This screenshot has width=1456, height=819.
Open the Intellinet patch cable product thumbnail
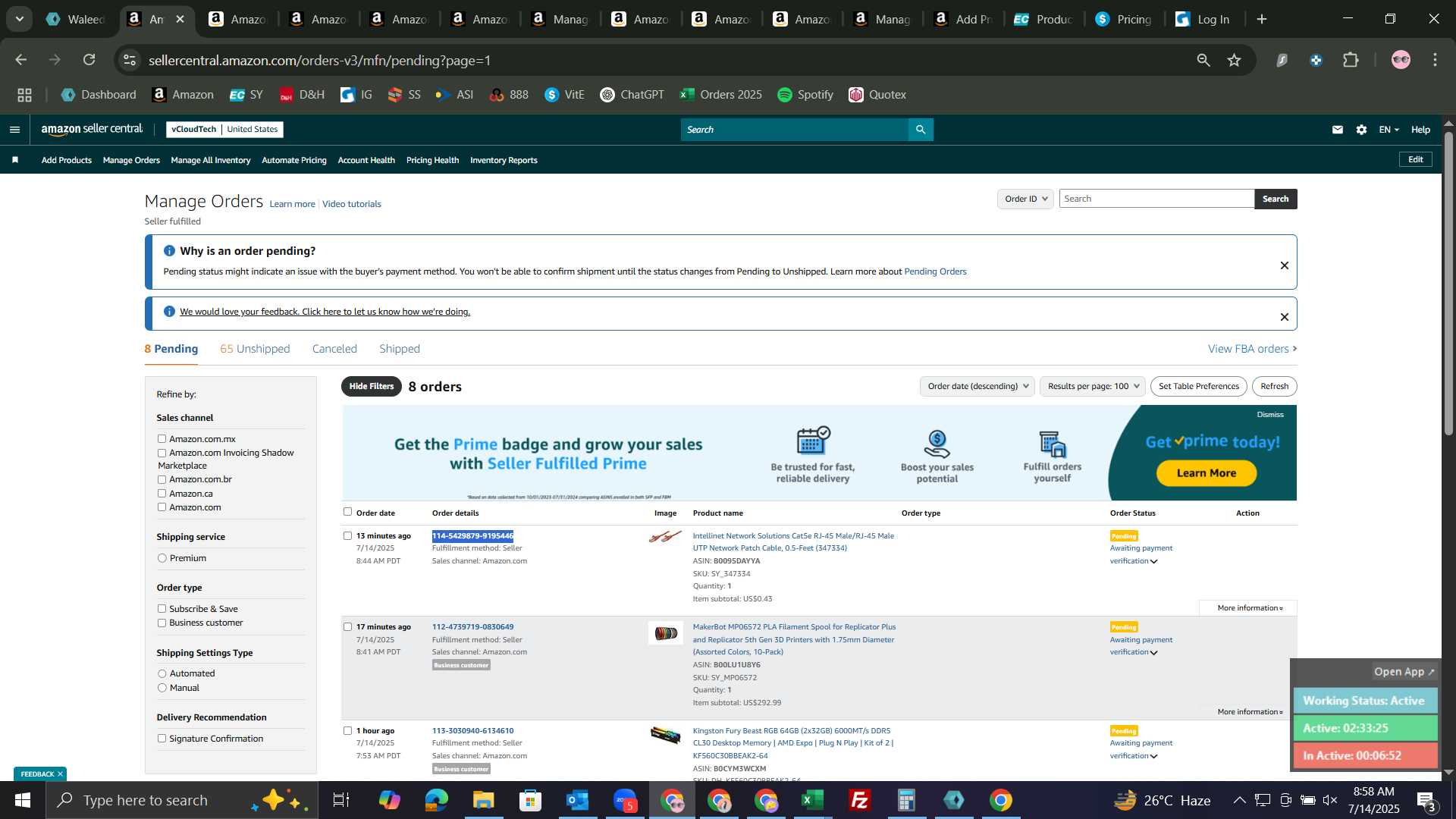[x=665, y=537]
